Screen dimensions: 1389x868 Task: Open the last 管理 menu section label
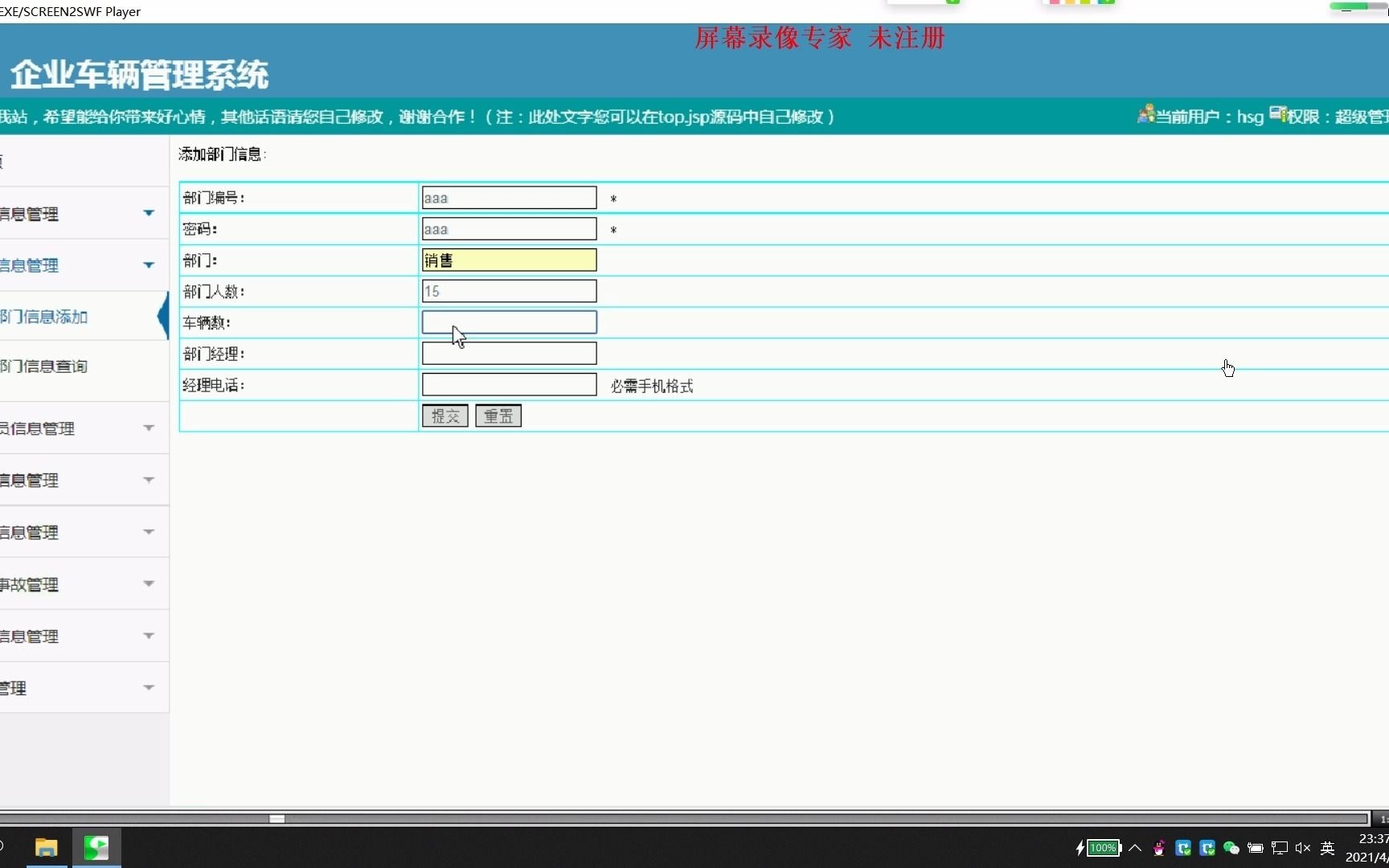coord(14,688)
